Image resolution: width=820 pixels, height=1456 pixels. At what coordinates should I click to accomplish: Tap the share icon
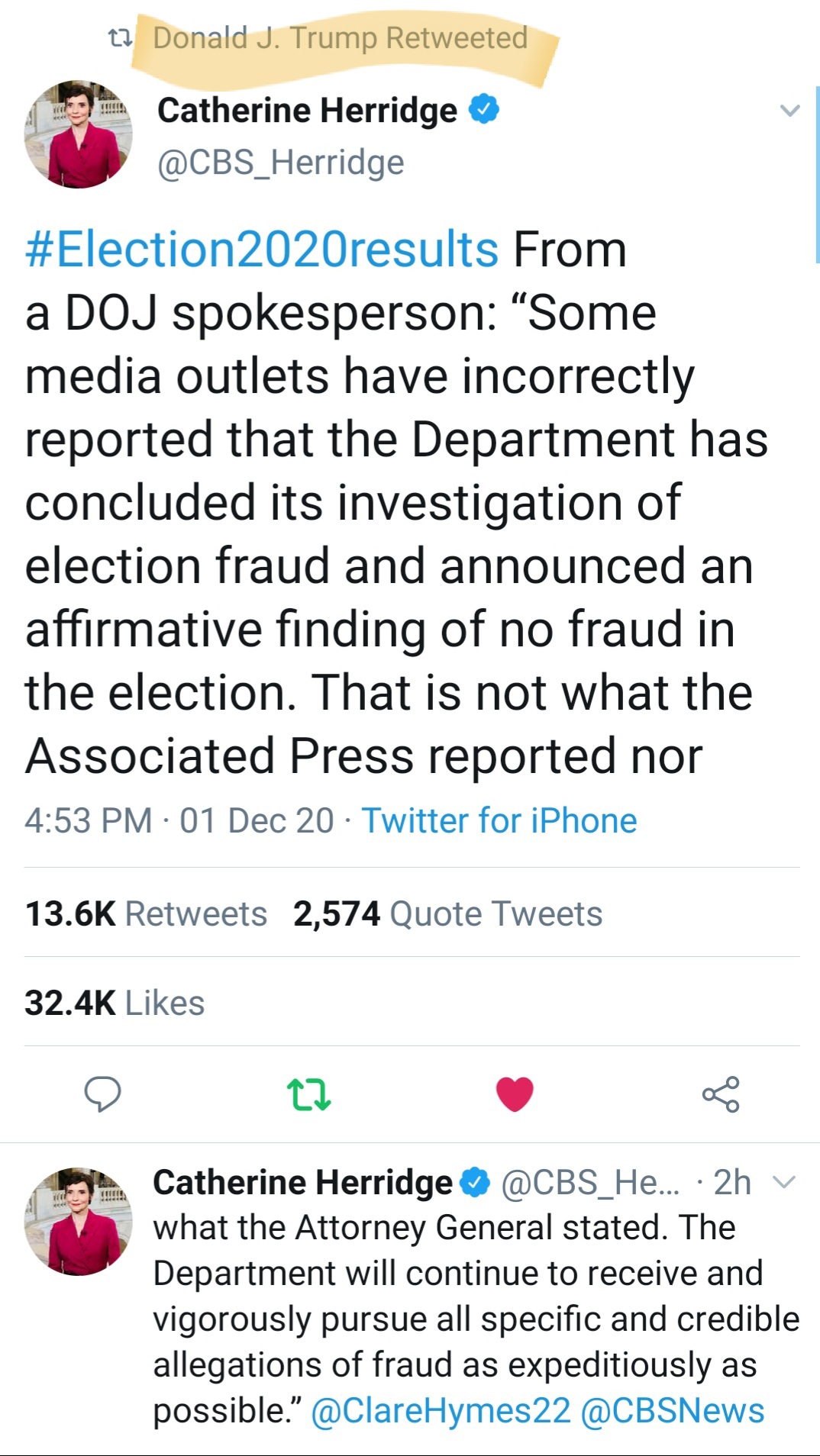721,1094
